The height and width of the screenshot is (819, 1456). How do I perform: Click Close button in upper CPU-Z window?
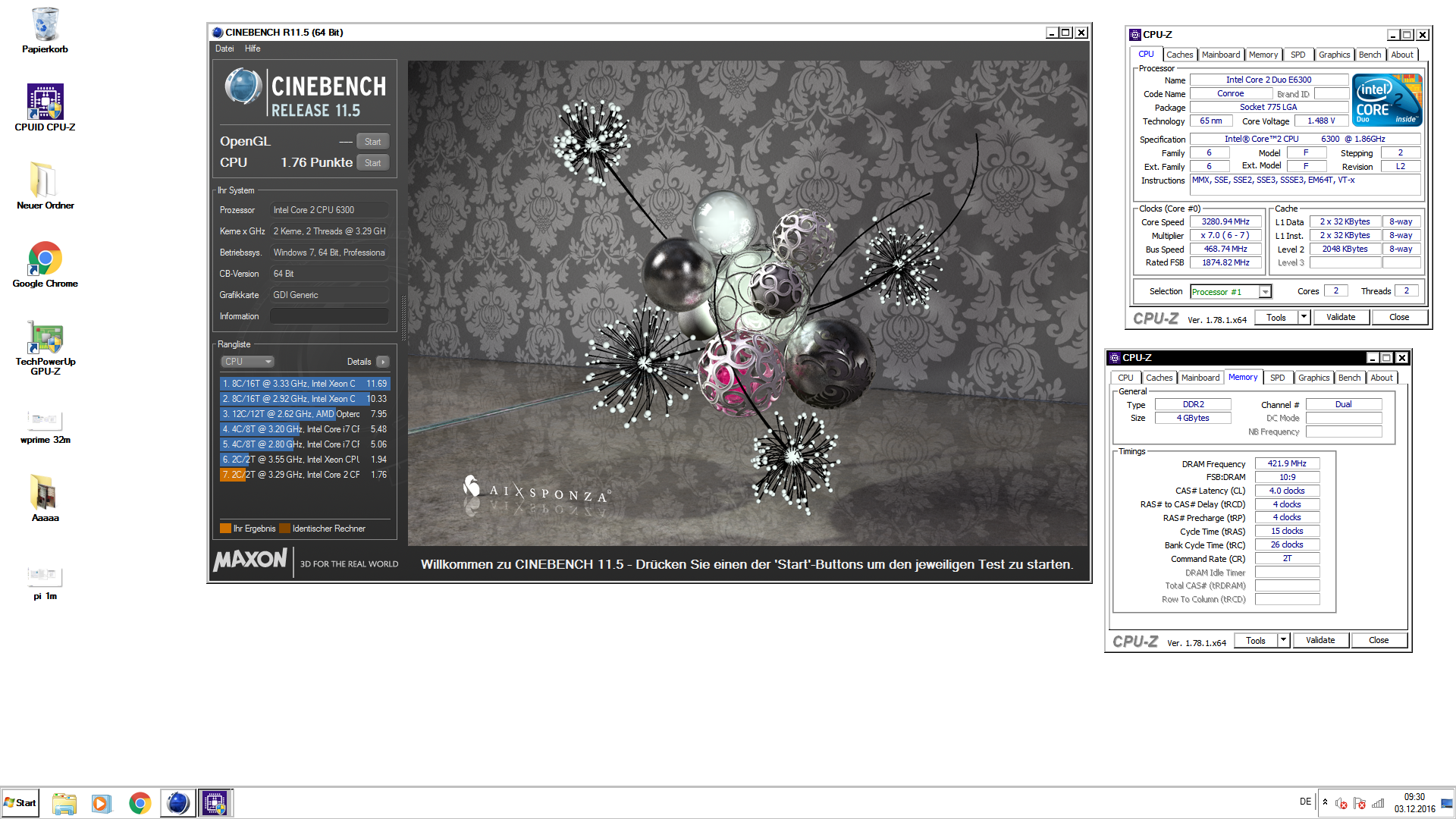(1399, 317)
